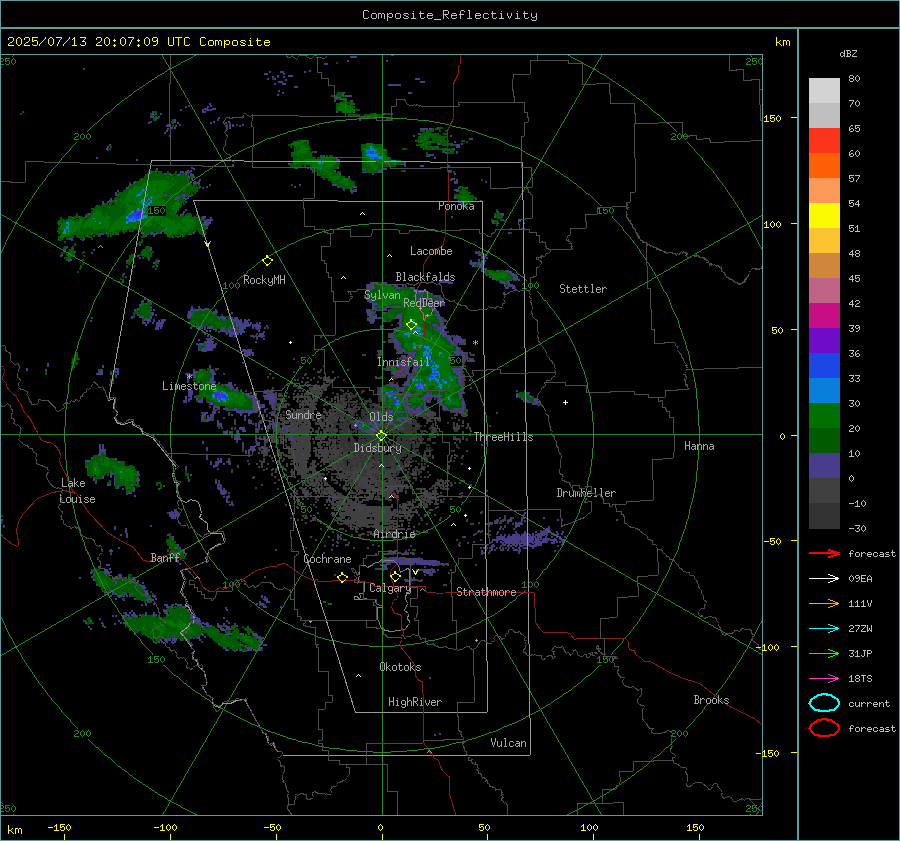Click the Cochrane town label
900x841 pixels.
click(327, 559)
